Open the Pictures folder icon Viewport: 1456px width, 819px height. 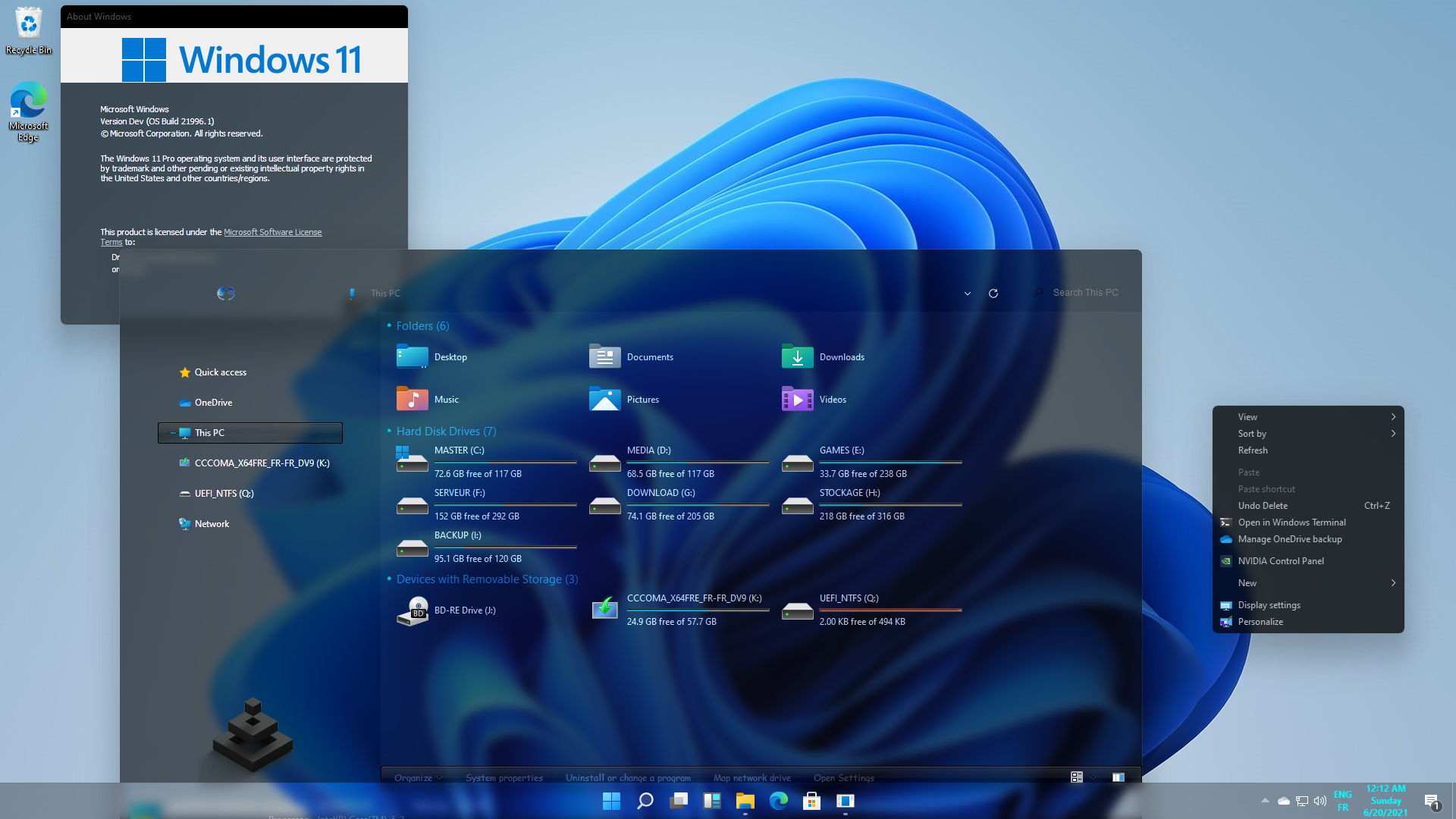tap(604, 399)
